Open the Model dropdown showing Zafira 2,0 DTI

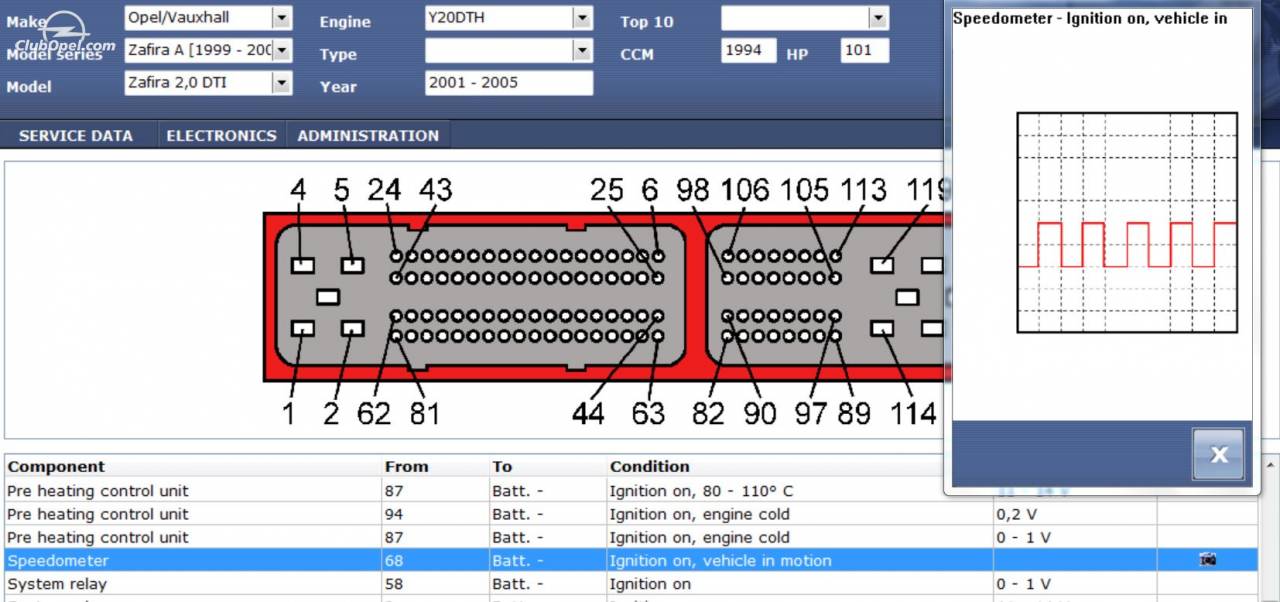click(282, 83)
